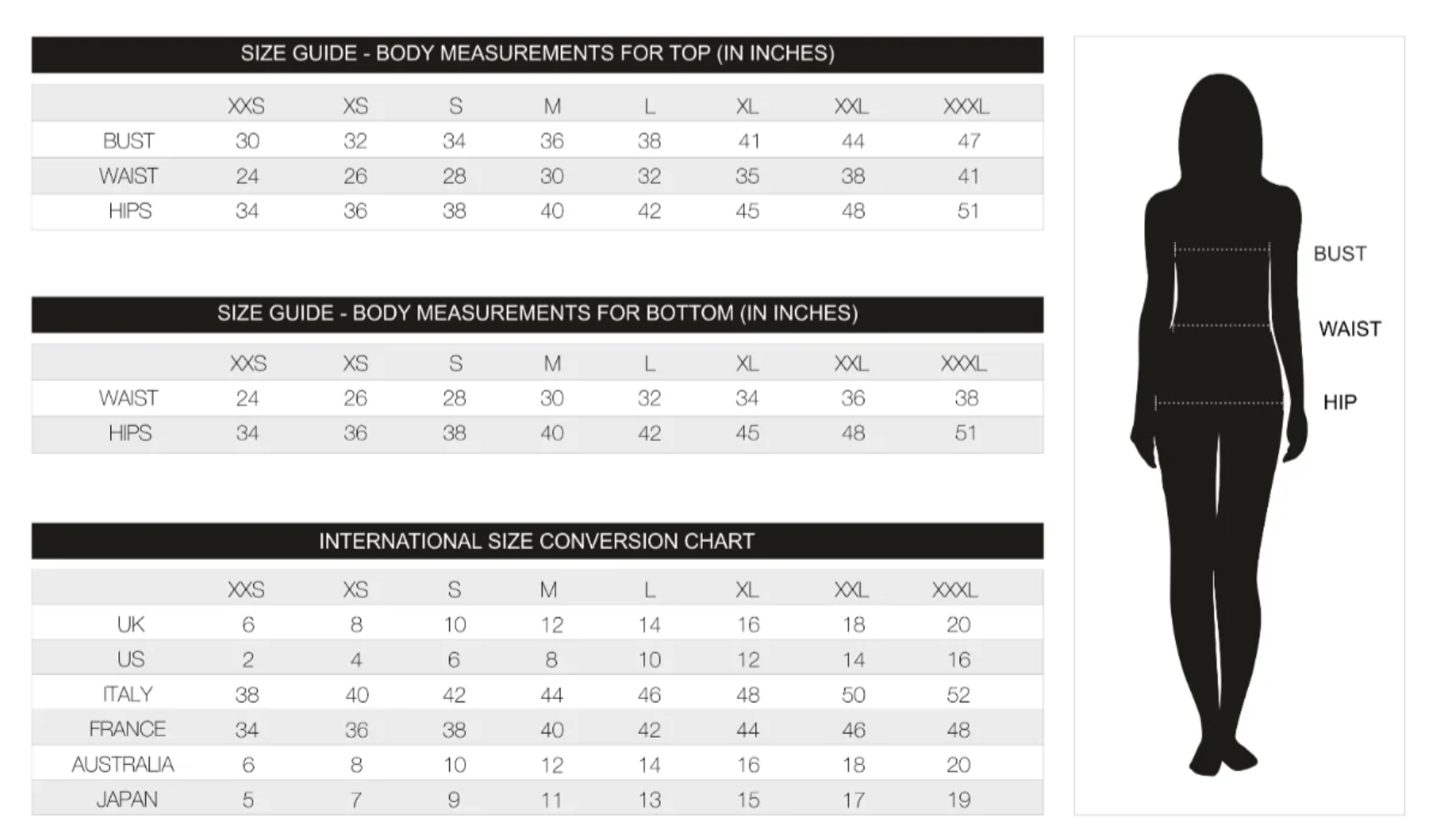Select the FRANCE row label

128,729
